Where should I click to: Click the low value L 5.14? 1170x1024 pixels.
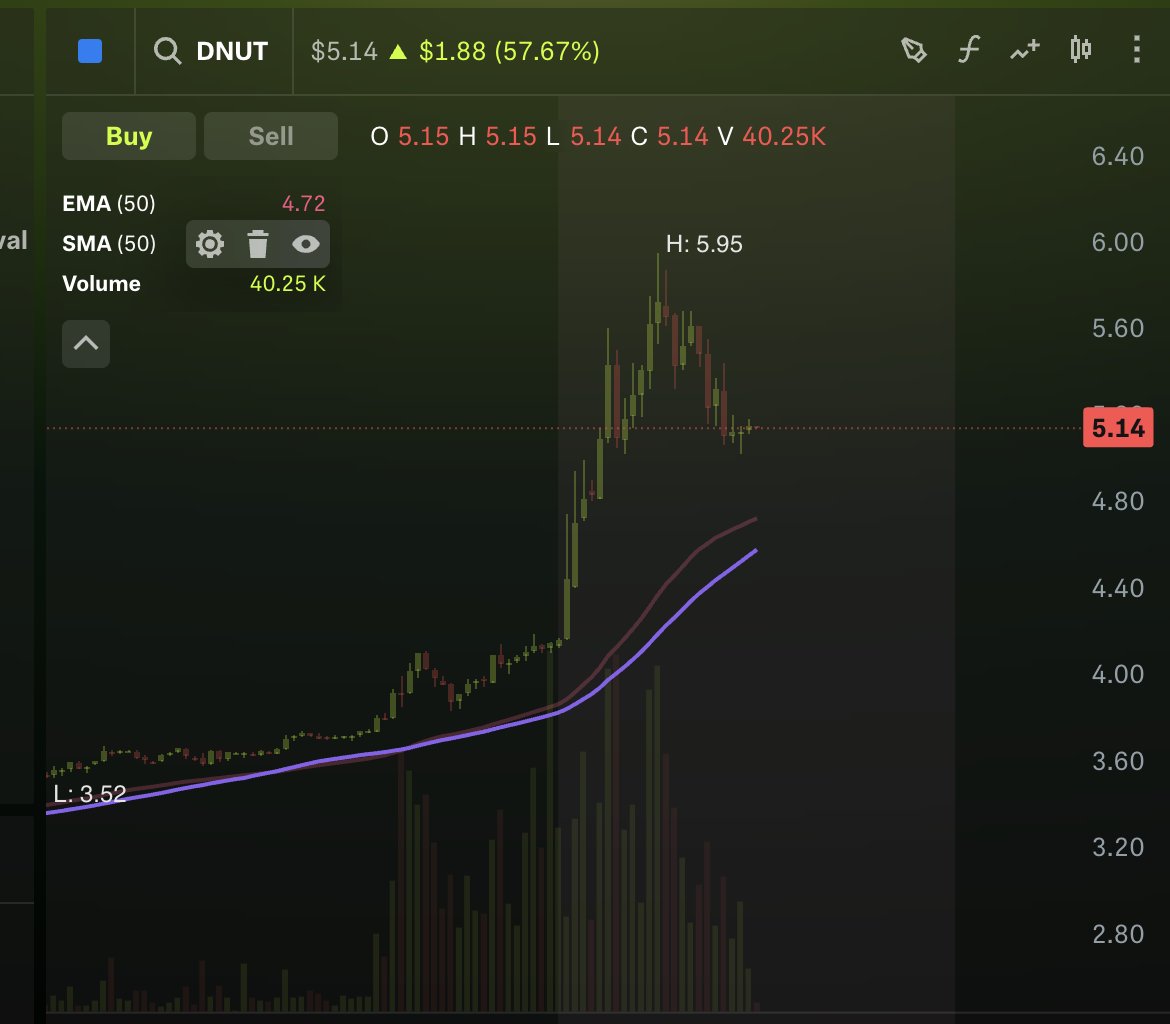(x=584, y=137)
